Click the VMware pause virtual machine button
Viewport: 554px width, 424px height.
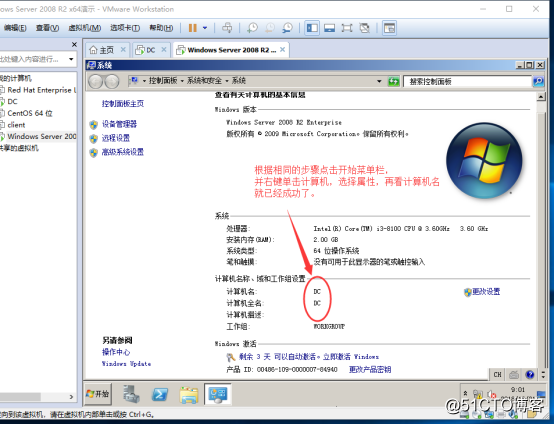click(193, 28)
